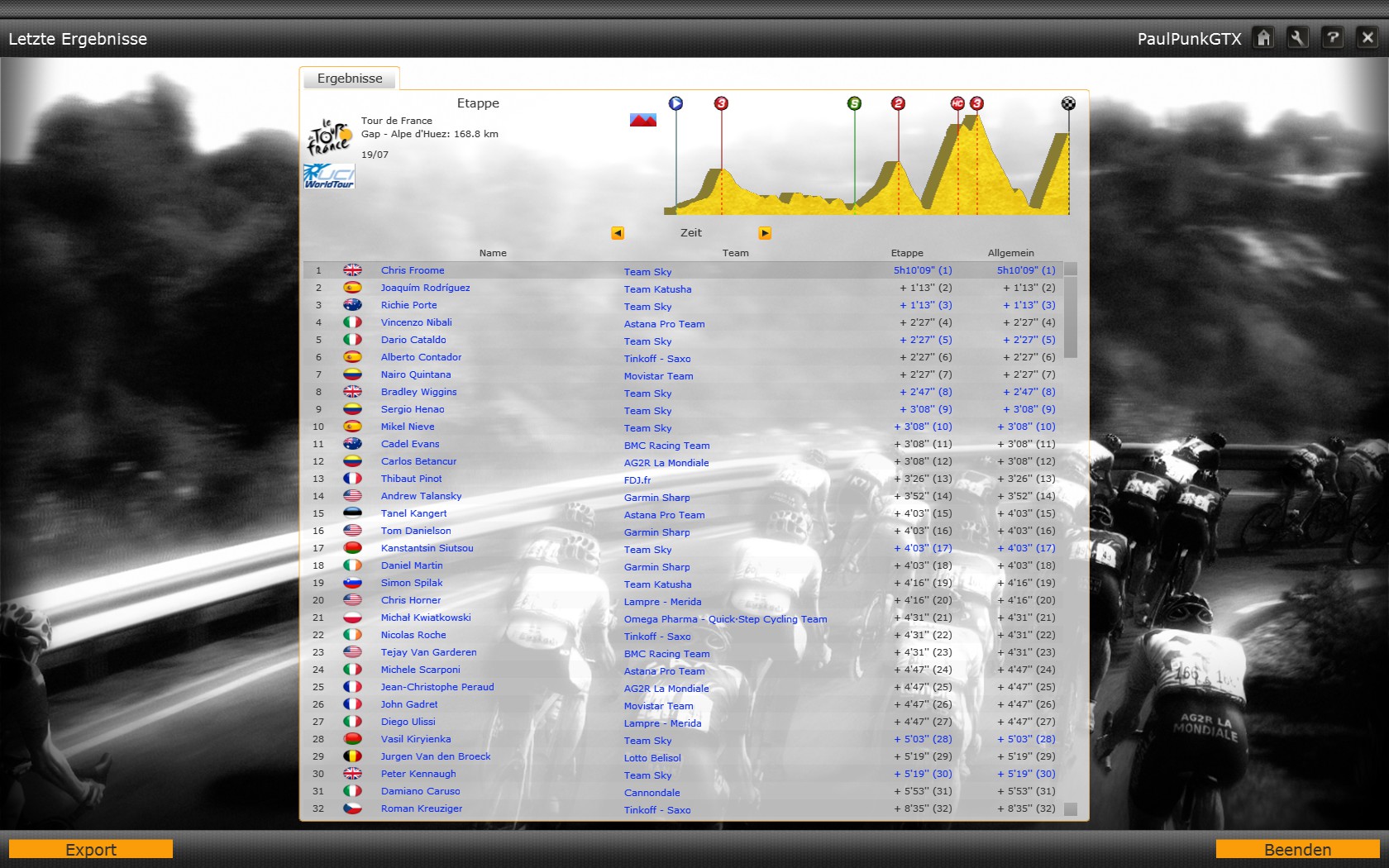
Task: Click the category 2 climb marker
Action: pyautogui.click(x=898, y=103)
